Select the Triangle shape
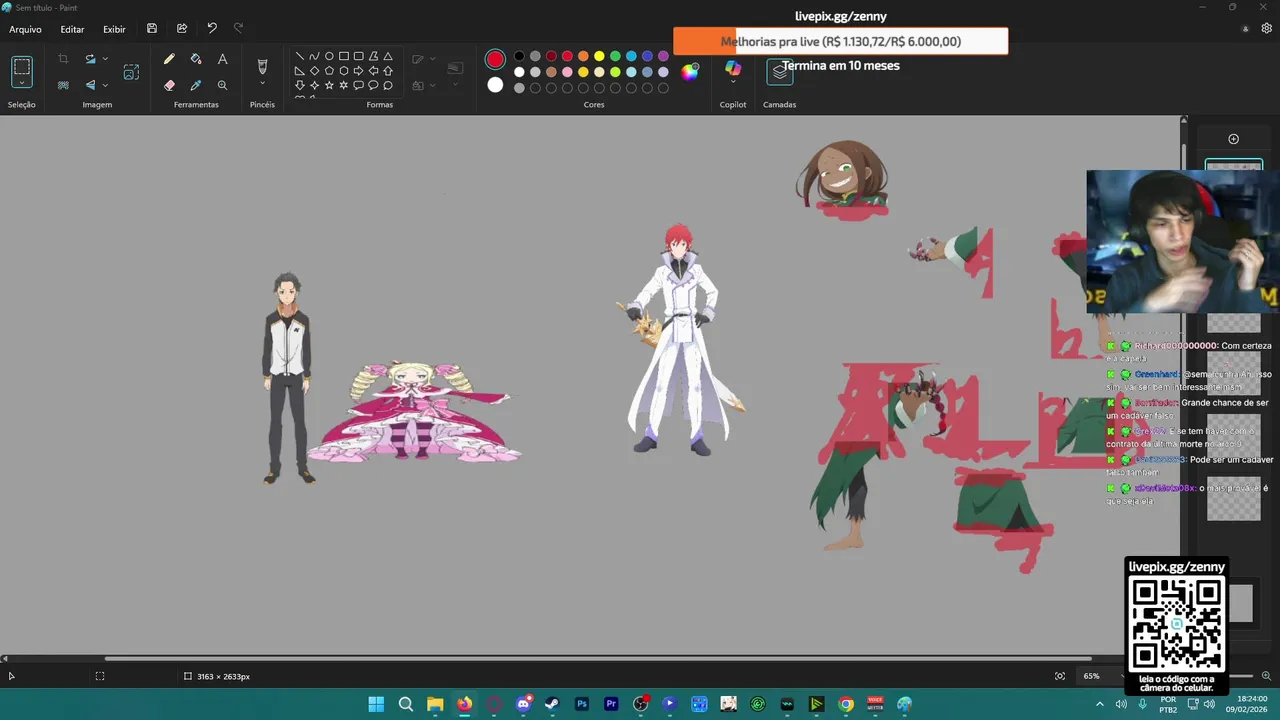This screenshot has width=1280, height=720. [x=388, y=56]
